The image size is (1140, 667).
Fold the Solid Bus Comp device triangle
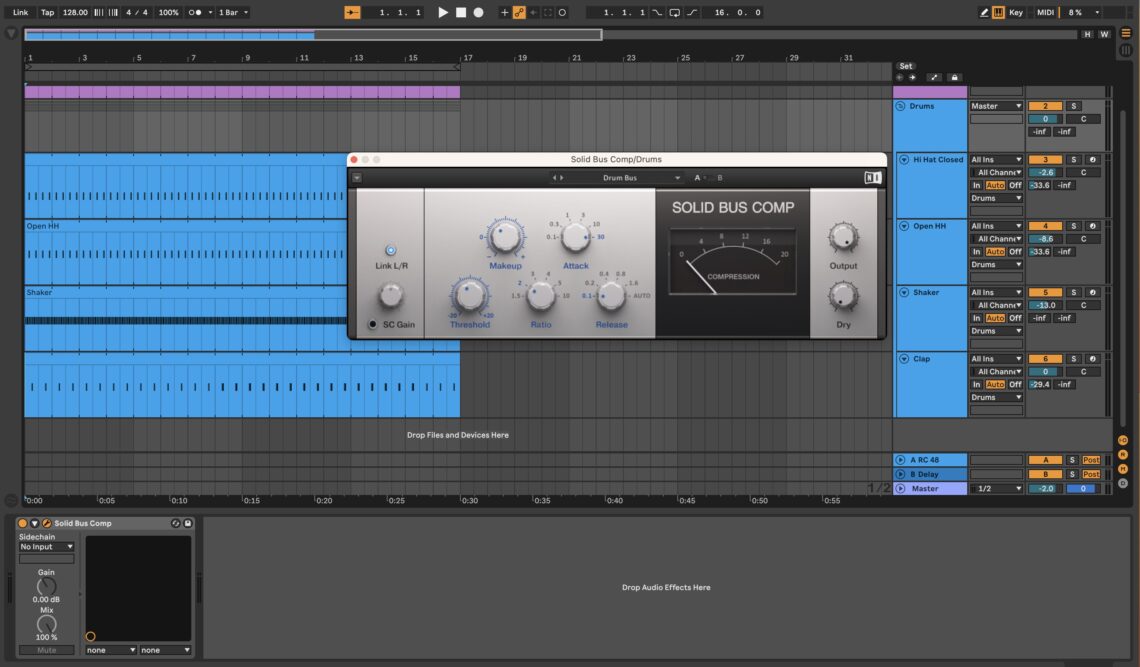tap(34, 523)
